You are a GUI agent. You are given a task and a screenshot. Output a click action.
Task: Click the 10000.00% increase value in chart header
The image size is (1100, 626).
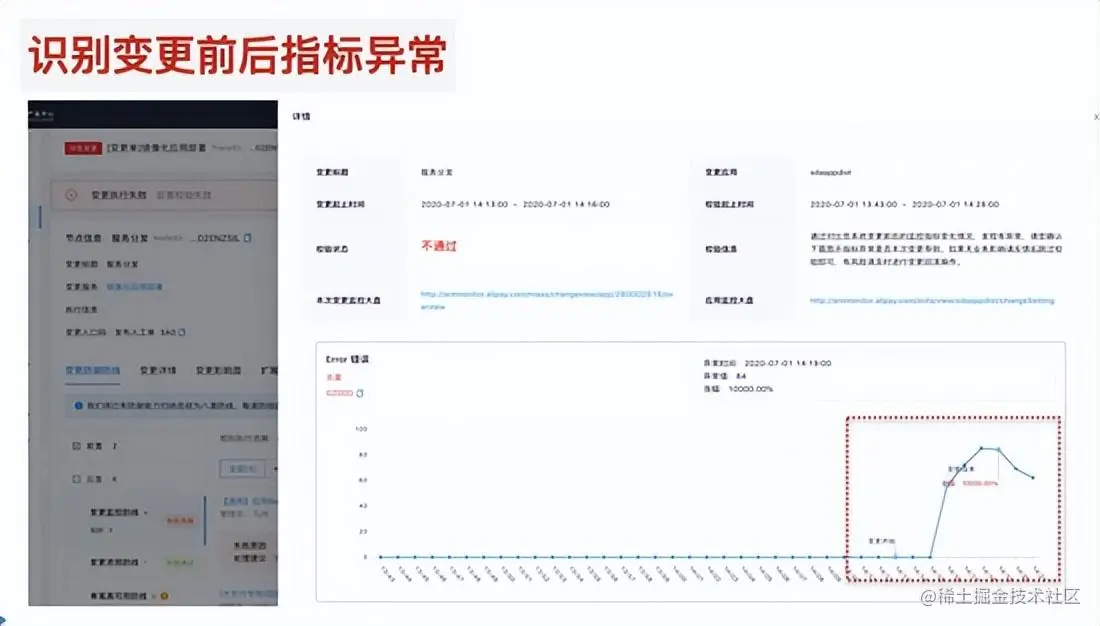pyautogui.click(x=750, y=388)
